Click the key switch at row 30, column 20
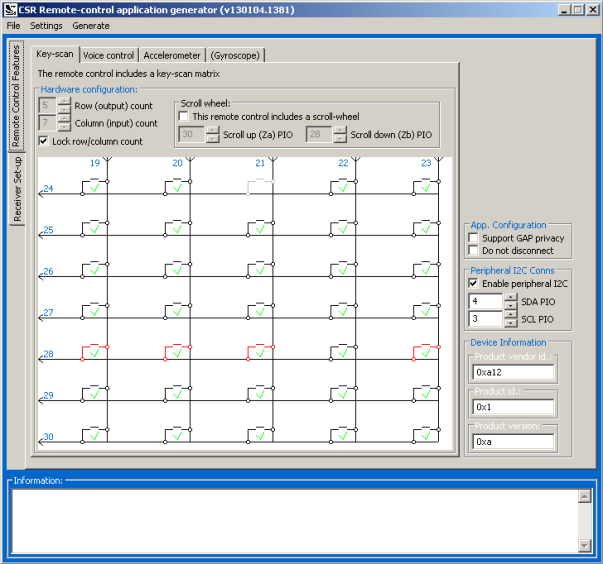603x564 pixels. 176,433
